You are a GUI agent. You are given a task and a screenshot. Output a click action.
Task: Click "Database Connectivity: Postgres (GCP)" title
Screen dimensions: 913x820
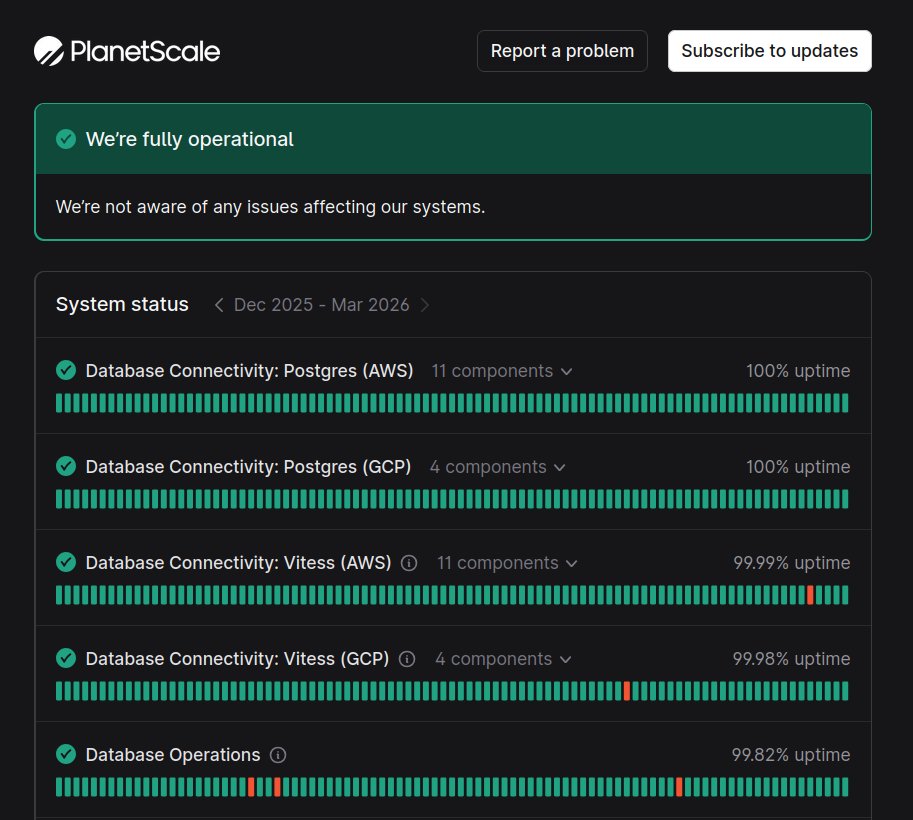pyautogui.click(x=248, y=467)
